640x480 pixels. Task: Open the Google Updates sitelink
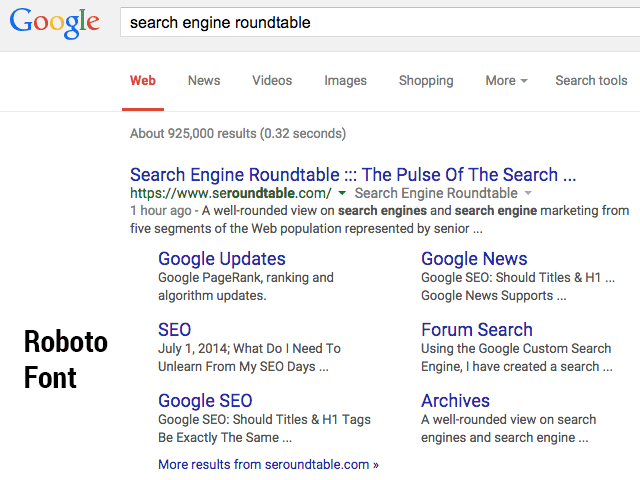tap(222, 259)
